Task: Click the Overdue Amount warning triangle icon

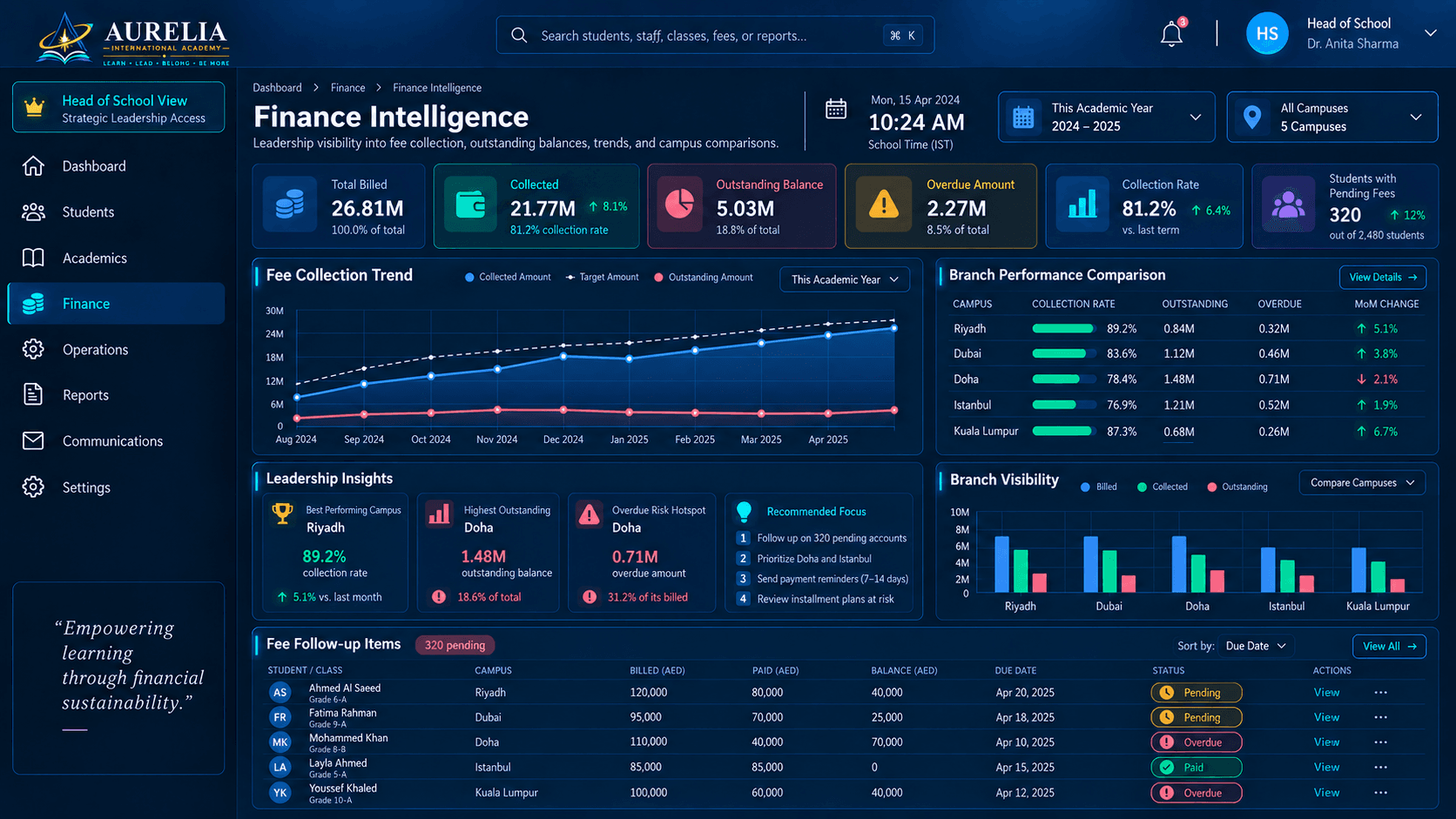Action: tap(884, 205)
